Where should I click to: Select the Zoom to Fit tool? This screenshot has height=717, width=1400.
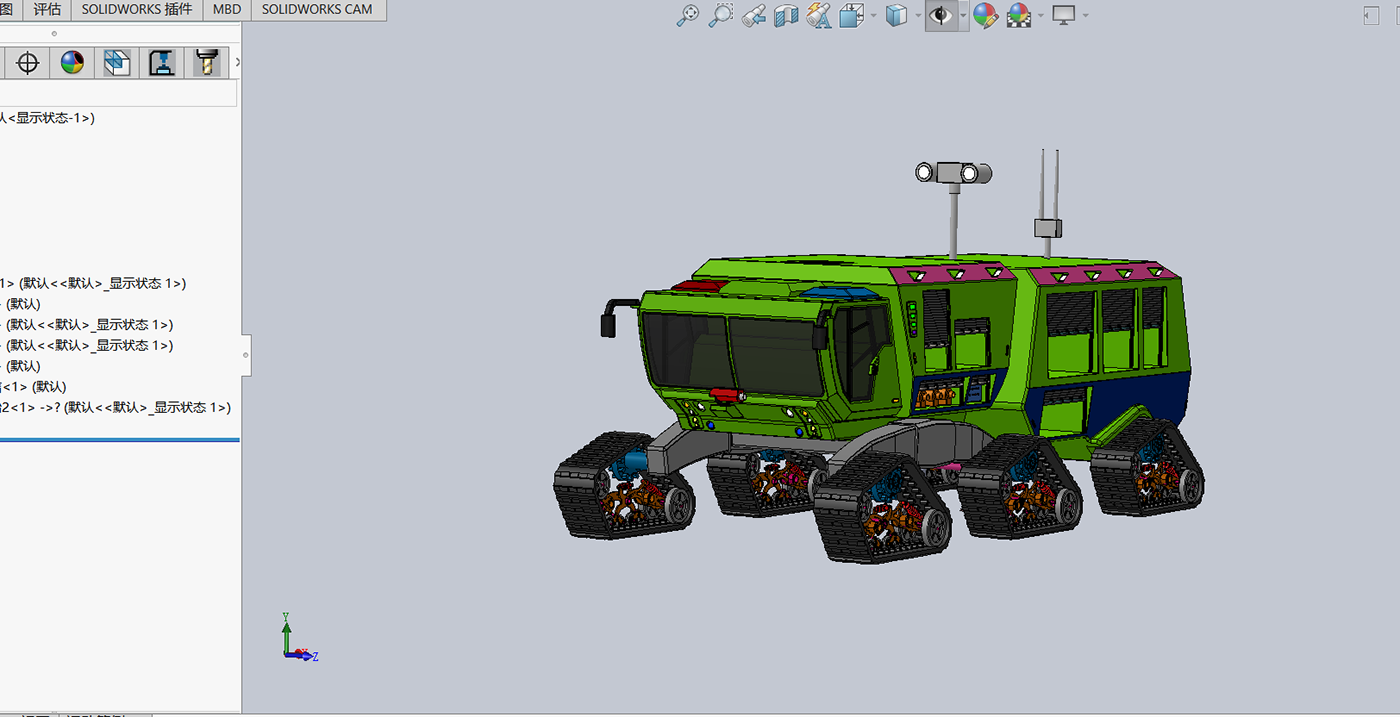tap(688, 16)
